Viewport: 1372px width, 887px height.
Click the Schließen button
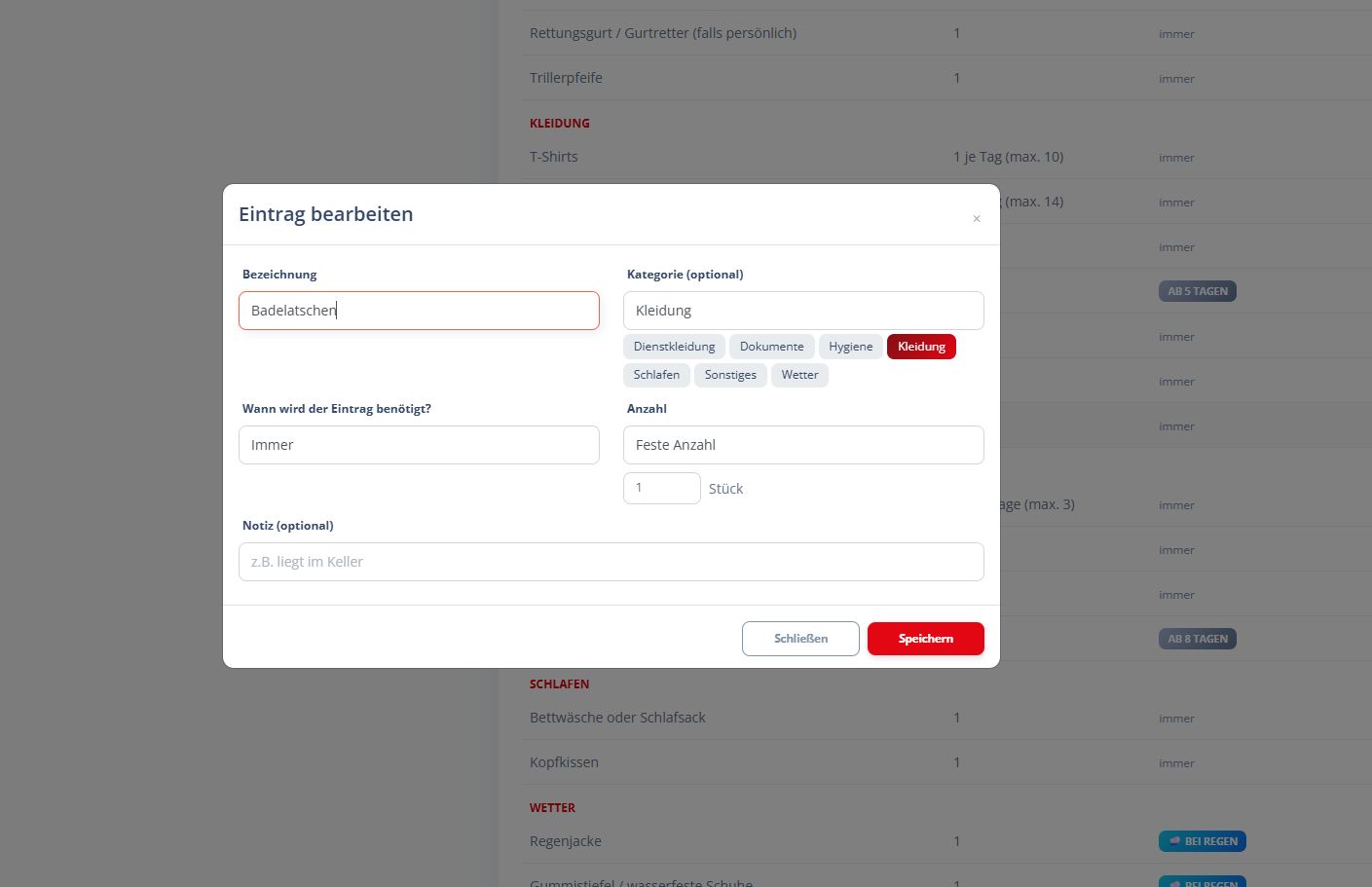tap(800, 639)
